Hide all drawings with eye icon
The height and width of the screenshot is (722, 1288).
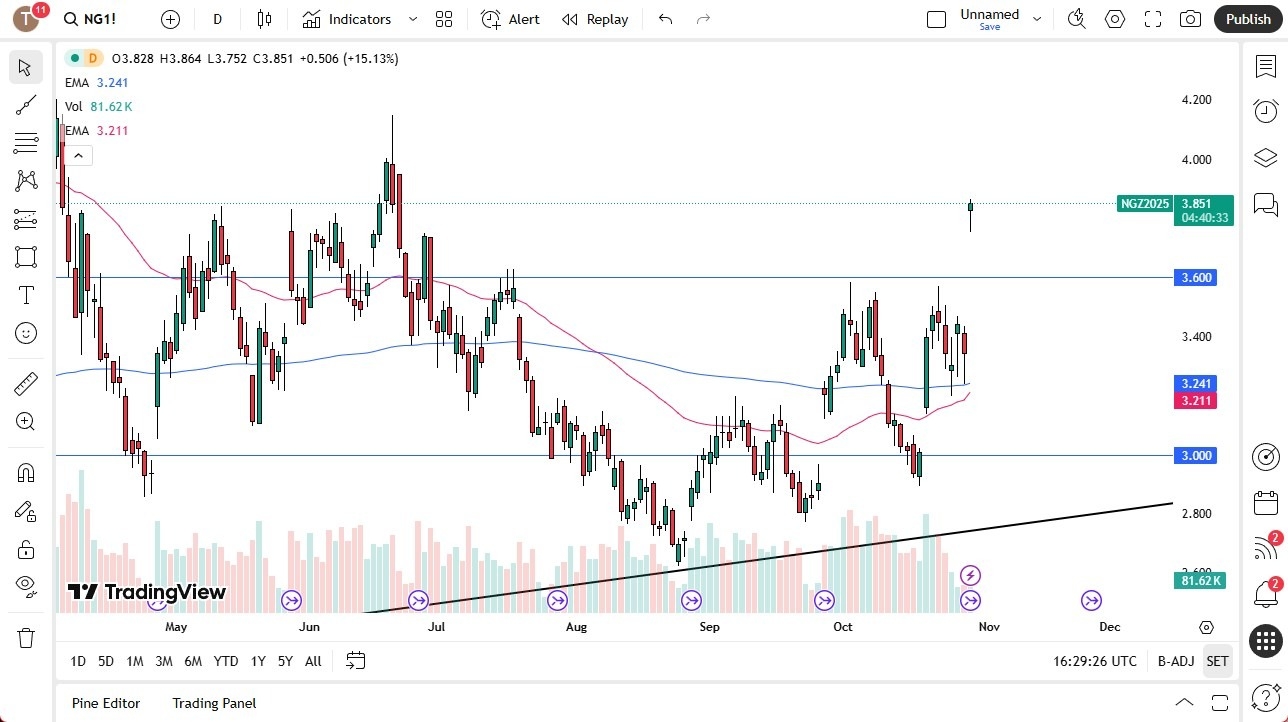click(x=26, y=586)
